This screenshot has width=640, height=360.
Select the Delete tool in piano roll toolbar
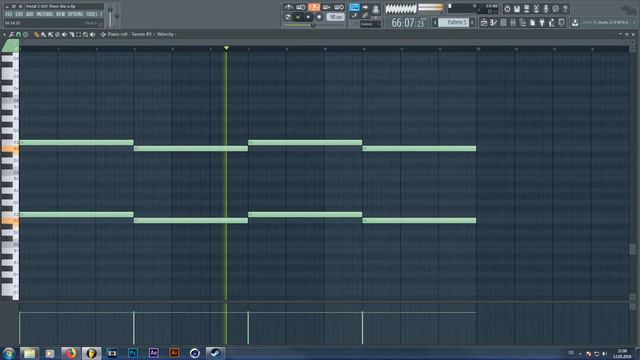(57, 35)
